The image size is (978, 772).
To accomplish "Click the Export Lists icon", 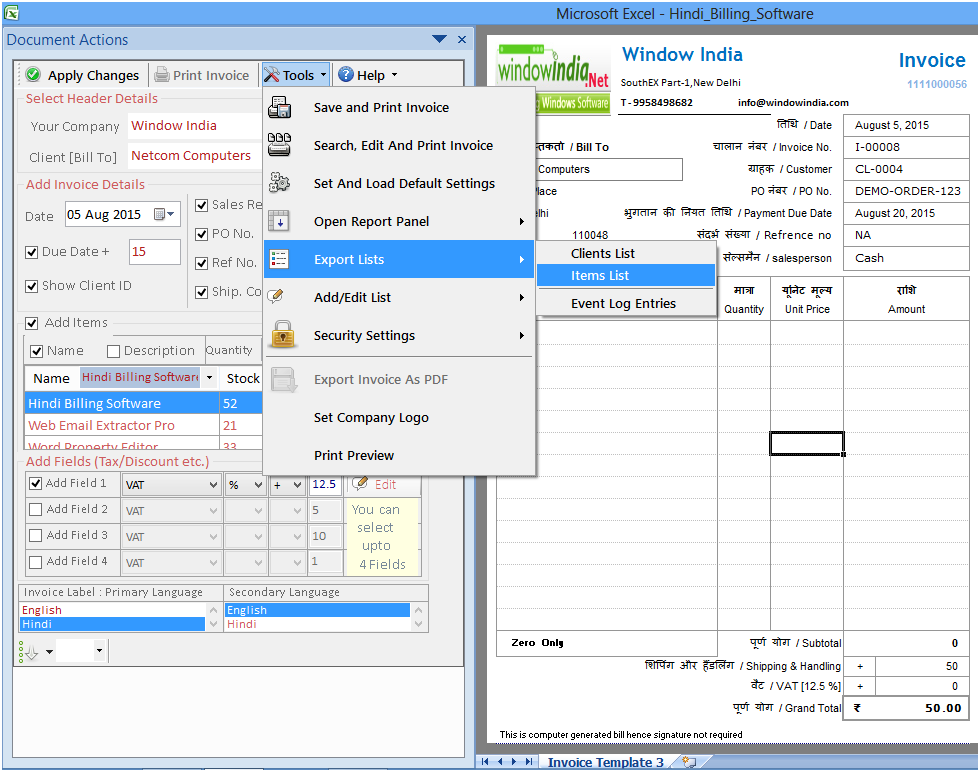I will tap(279, 259).
